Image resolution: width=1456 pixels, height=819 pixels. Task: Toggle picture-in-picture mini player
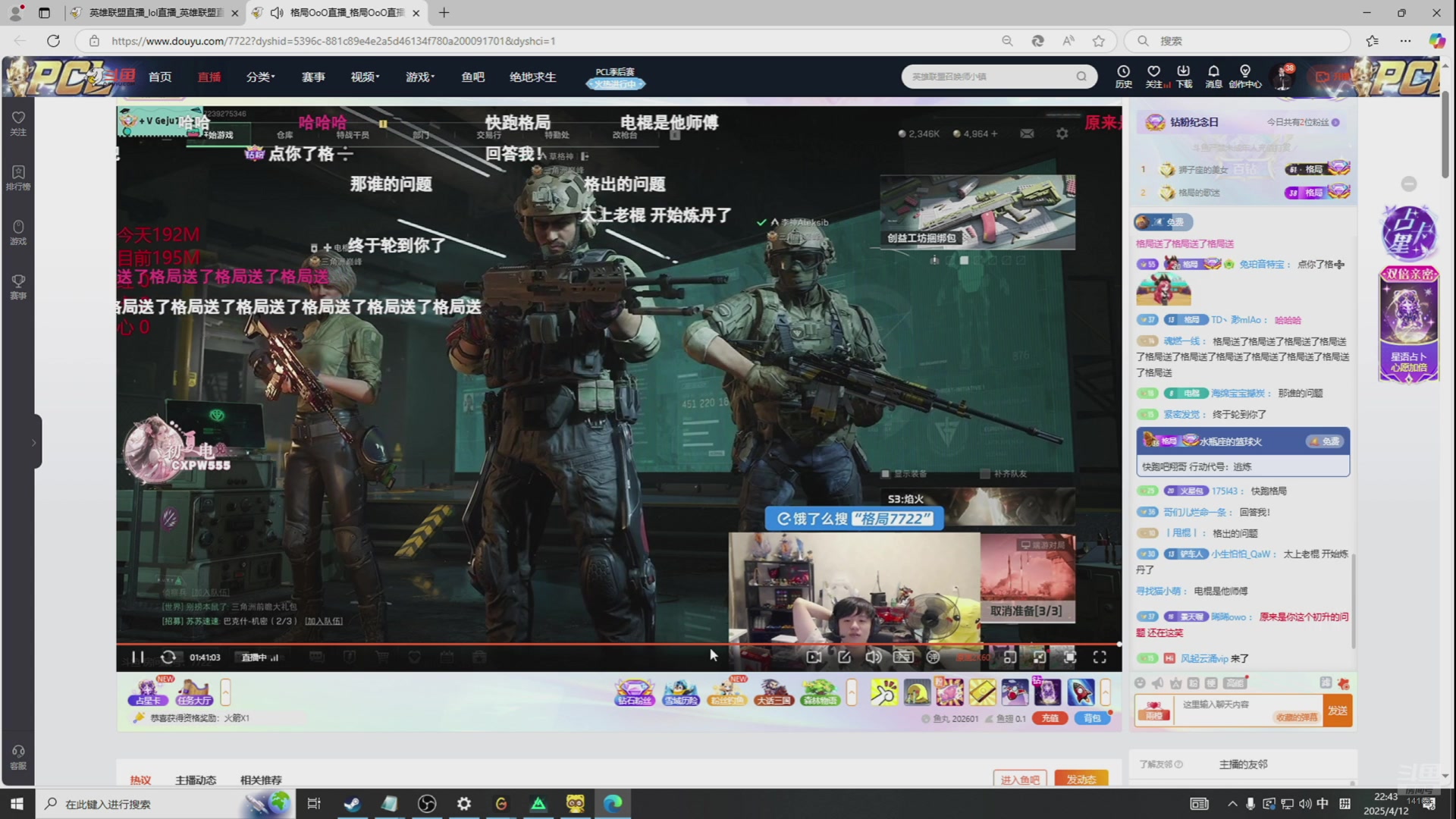tap(1009, 657)
